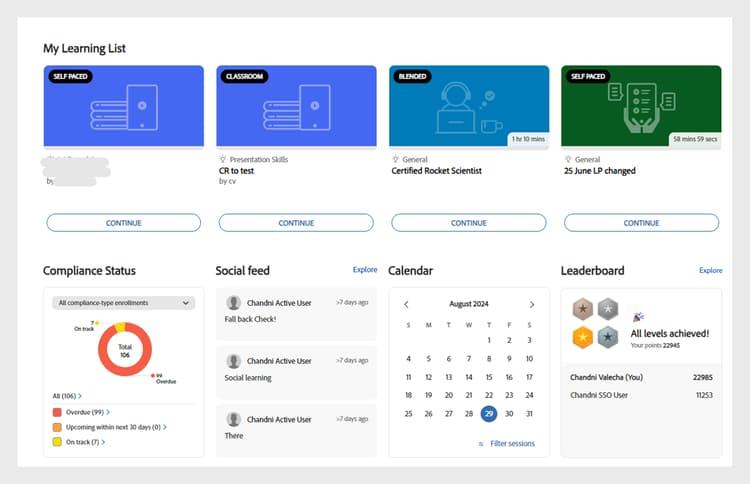Expand Upcoming within next 30 days list

pos(110,427)
